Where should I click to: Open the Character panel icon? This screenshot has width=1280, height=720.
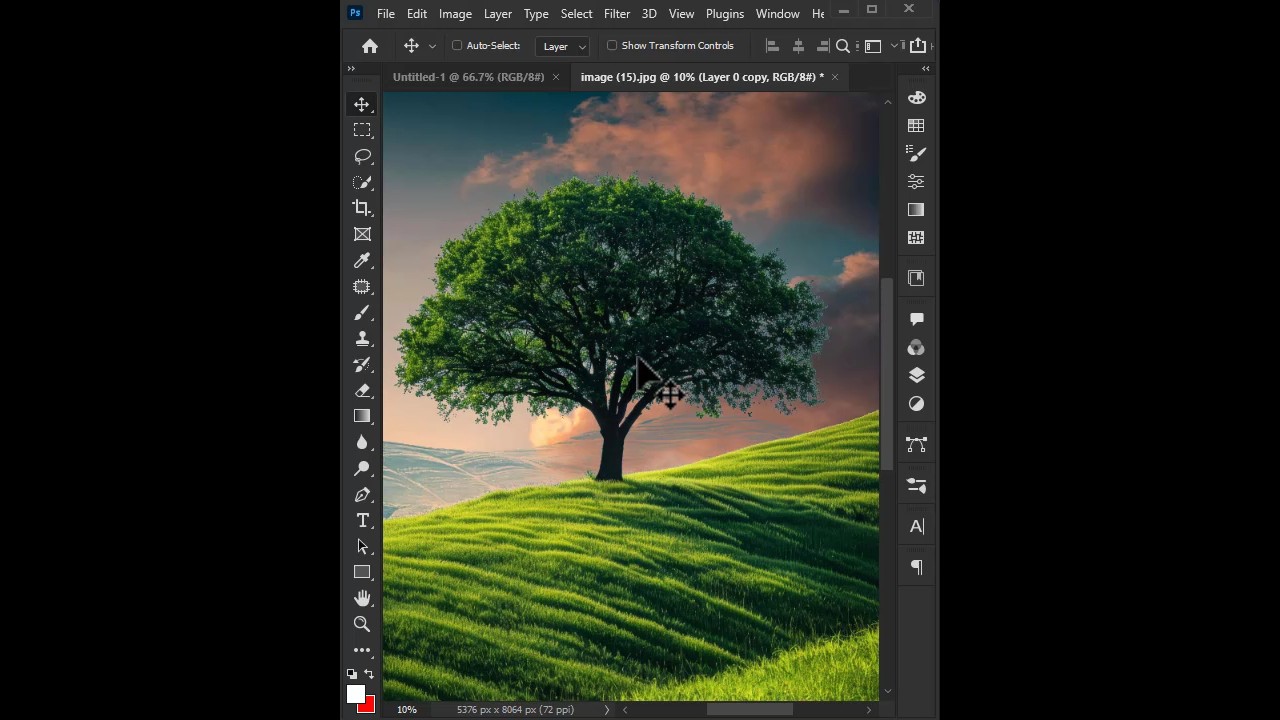pos(916,527)
